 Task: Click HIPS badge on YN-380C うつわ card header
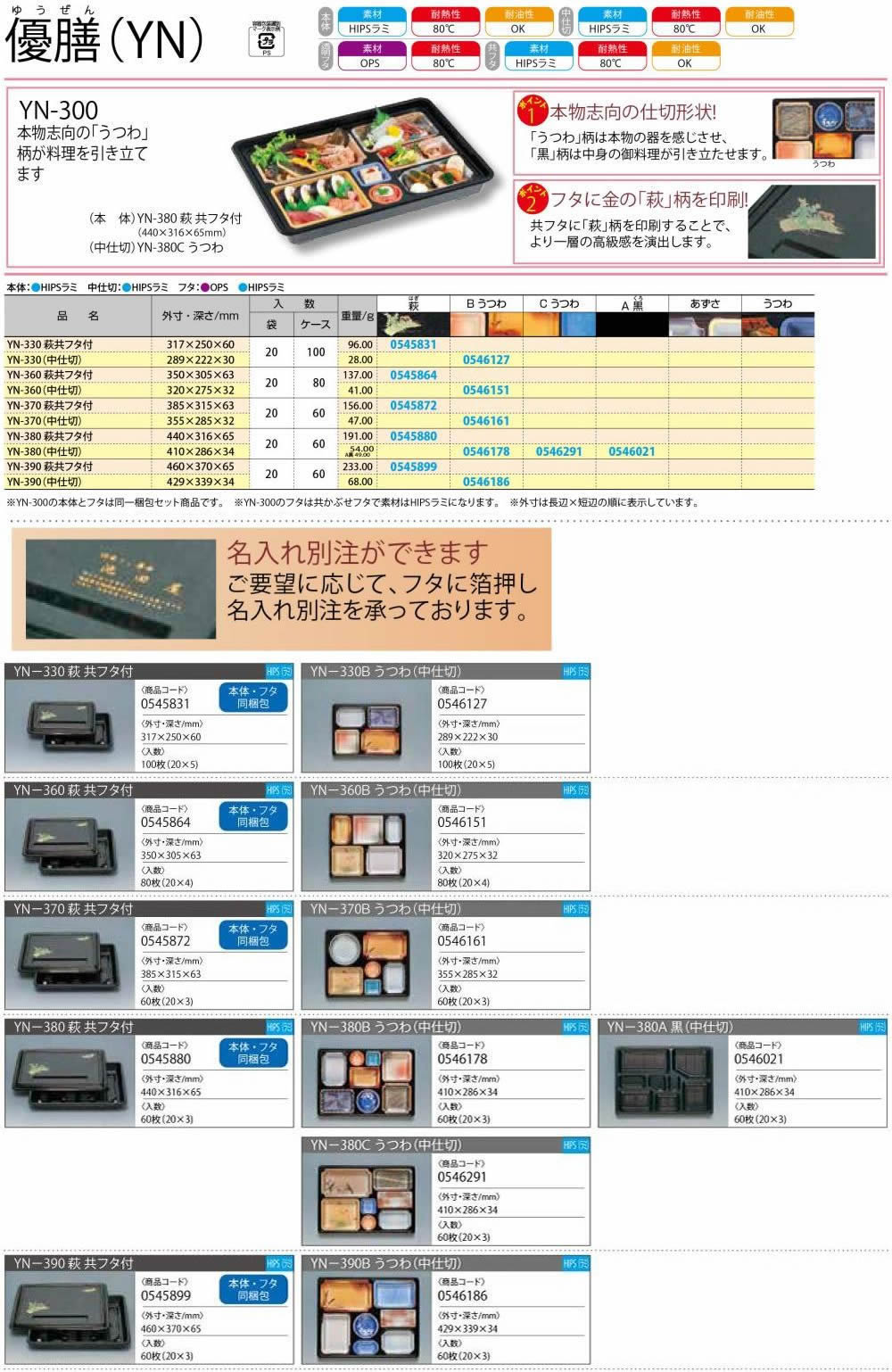click(x=576, y=1145)
